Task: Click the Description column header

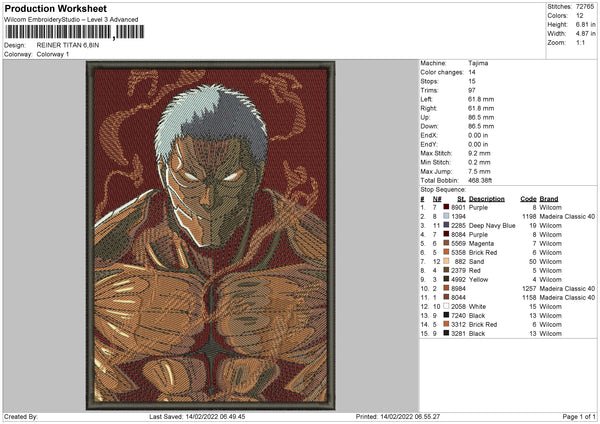Action: click(x=486, y=199)
